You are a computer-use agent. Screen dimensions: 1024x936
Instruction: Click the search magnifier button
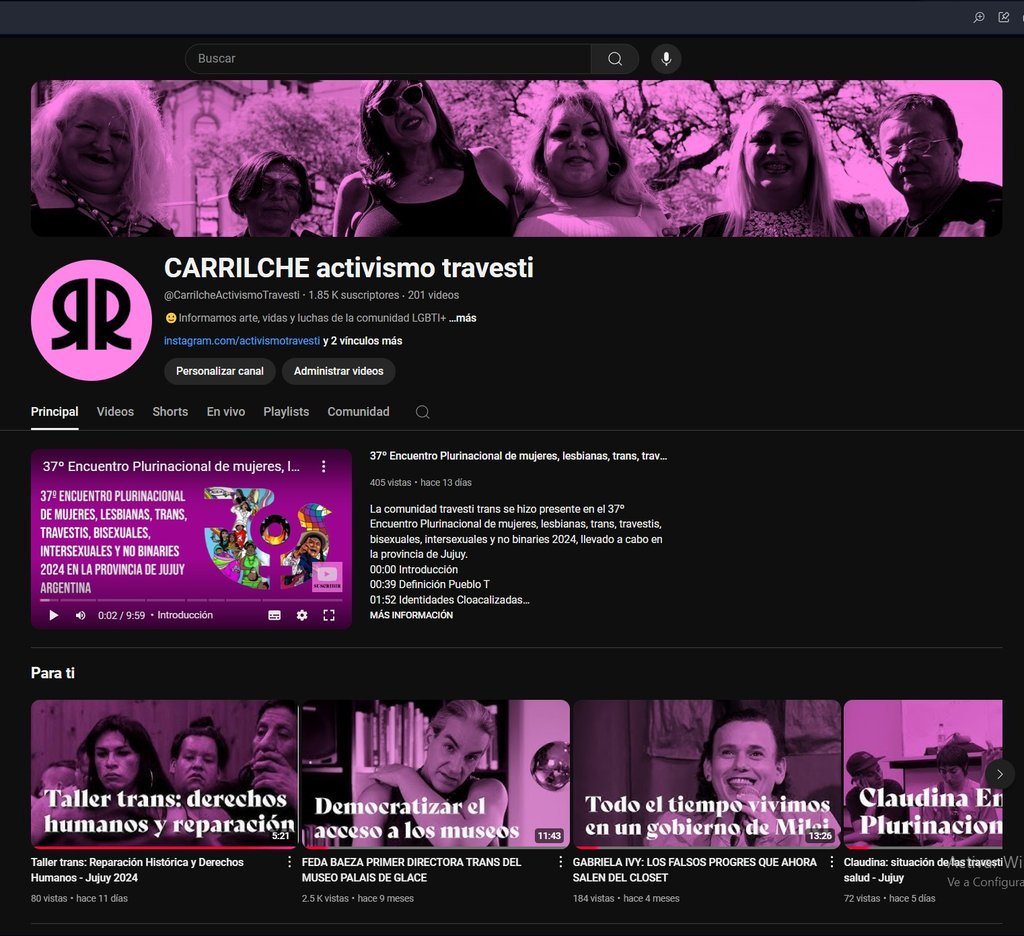(615, 59)
